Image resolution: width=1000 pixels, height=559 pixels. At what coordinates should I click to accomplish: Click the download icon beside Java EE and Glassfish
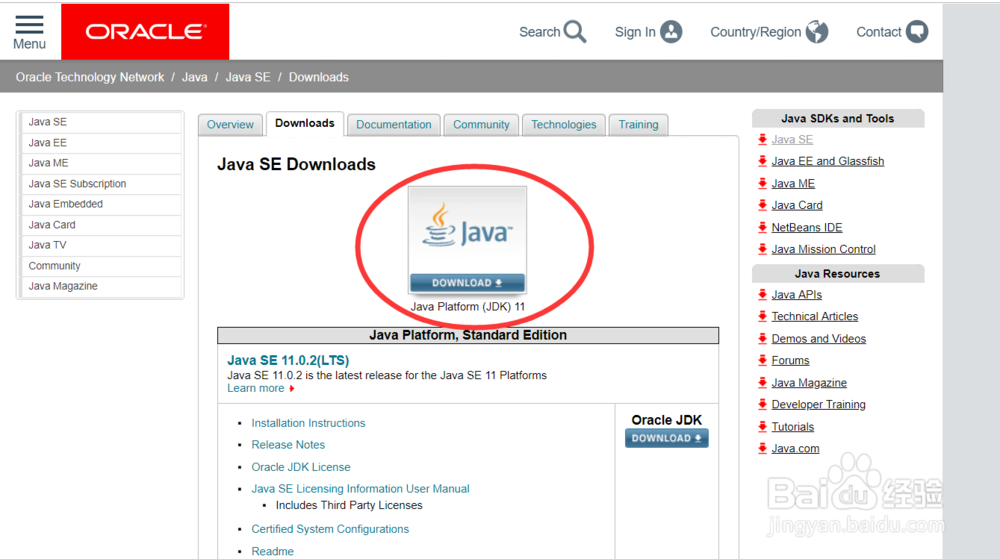tap(762, 161)
